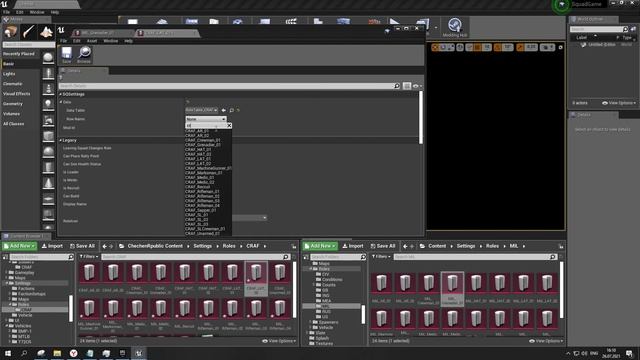
Task: Open the Rotation dropdown in Legacy section
Action: point(249,218)
